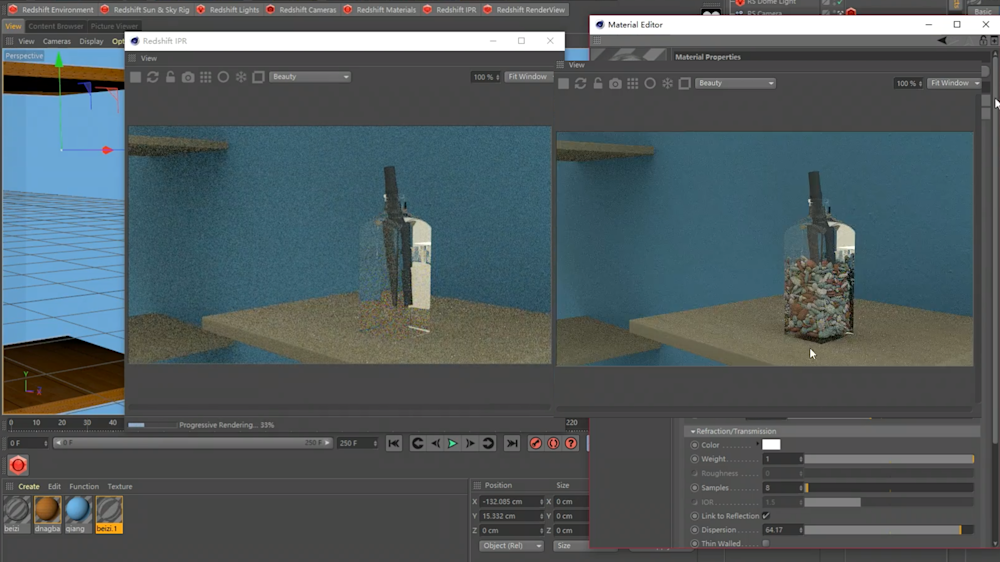This screenshot has width=1000, height=562.
Task: Click the snowflake freeze icon in right view
Action: [667, 84]
